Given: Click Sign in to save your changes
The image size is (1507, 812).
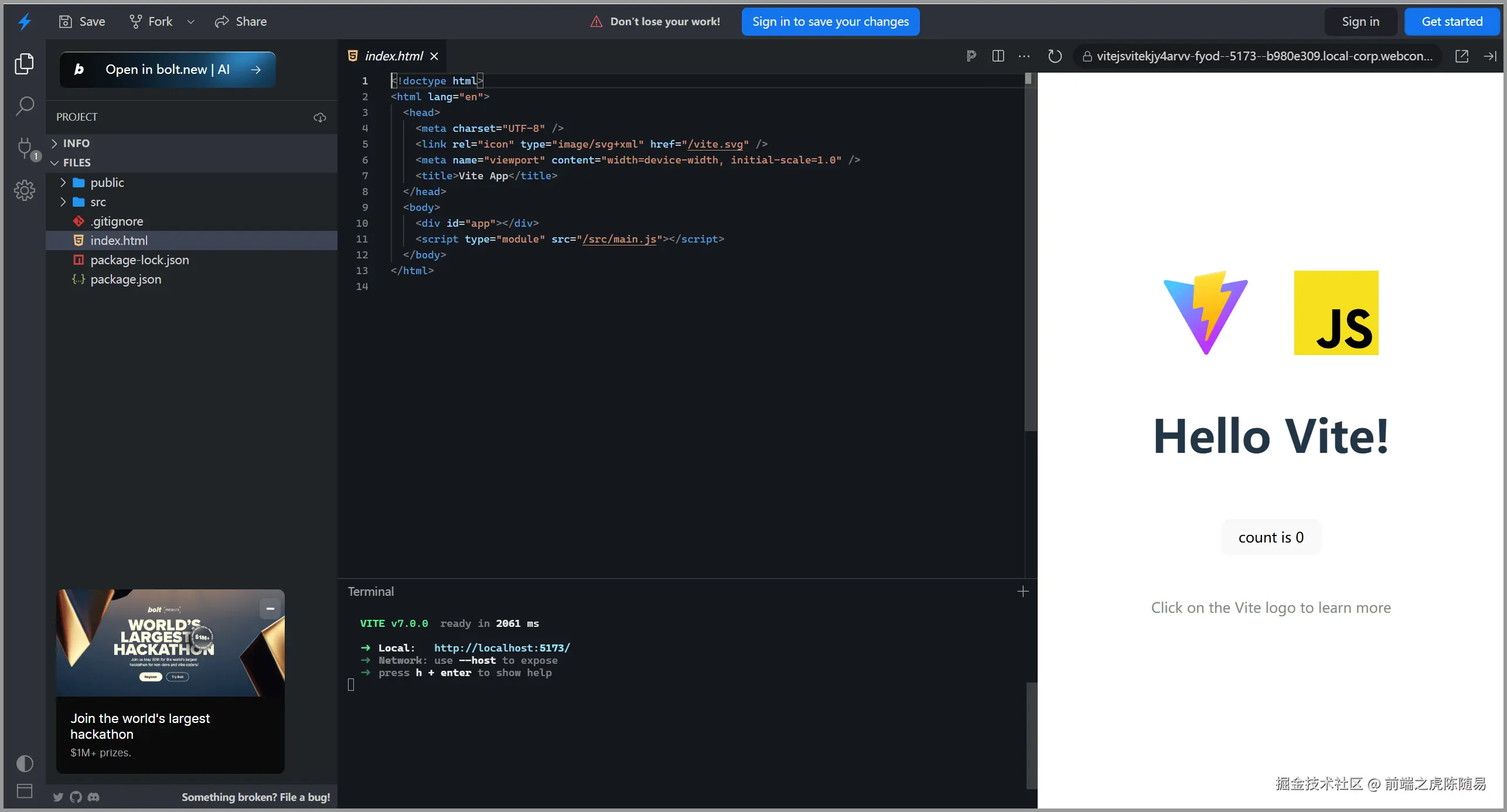Looking at the screenshot, I should coord(830,22).
